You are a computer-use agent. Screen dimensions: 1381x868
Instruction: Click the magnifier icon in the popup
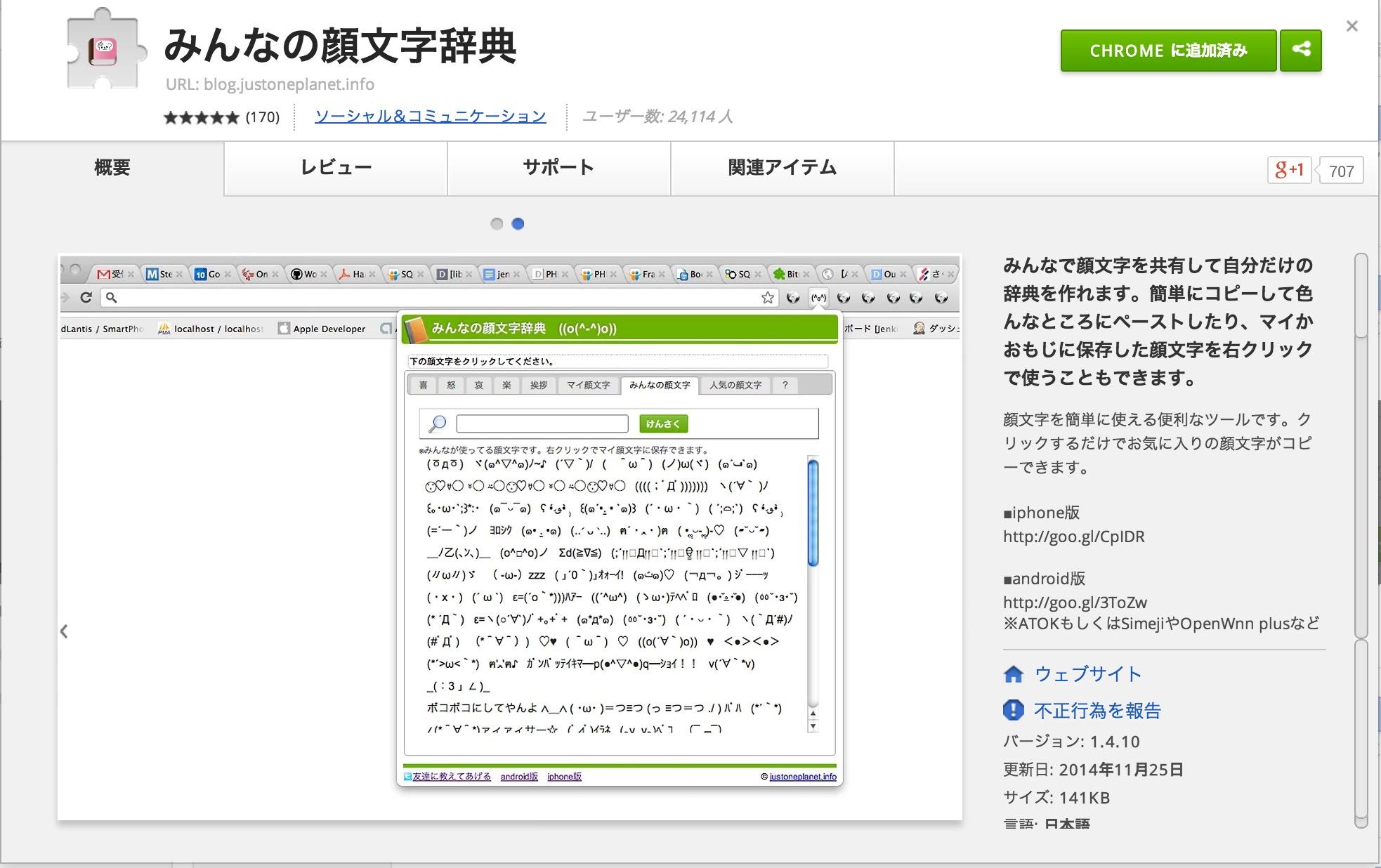[437, 423]
